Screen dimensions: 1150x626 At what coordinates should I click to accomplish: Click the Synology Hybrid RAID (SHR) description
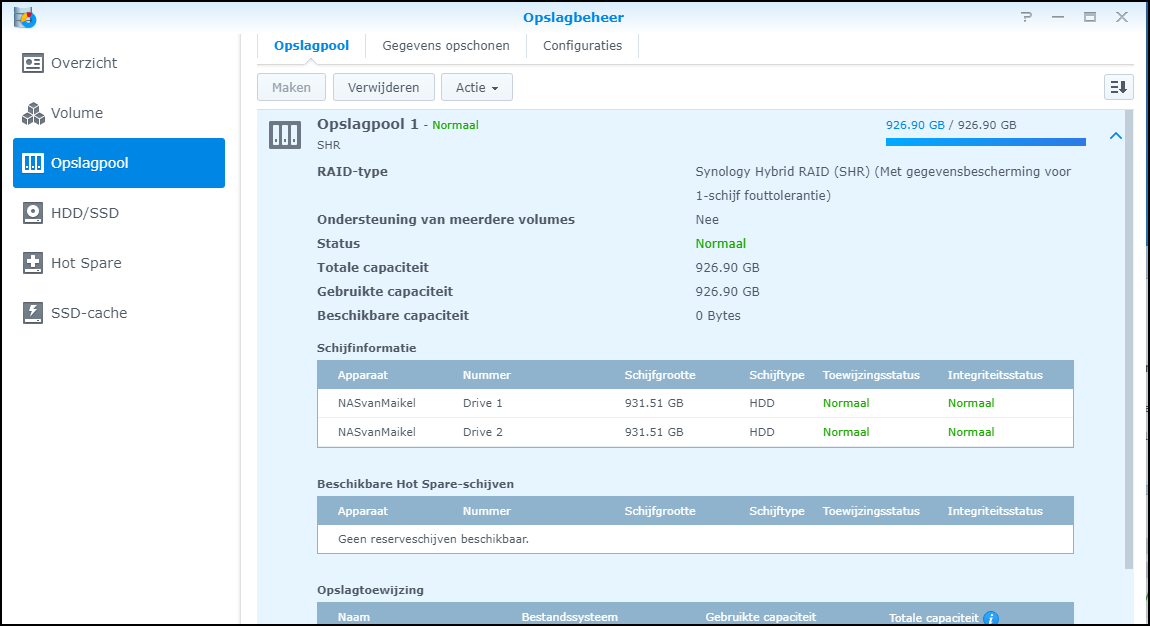point(883,183)
